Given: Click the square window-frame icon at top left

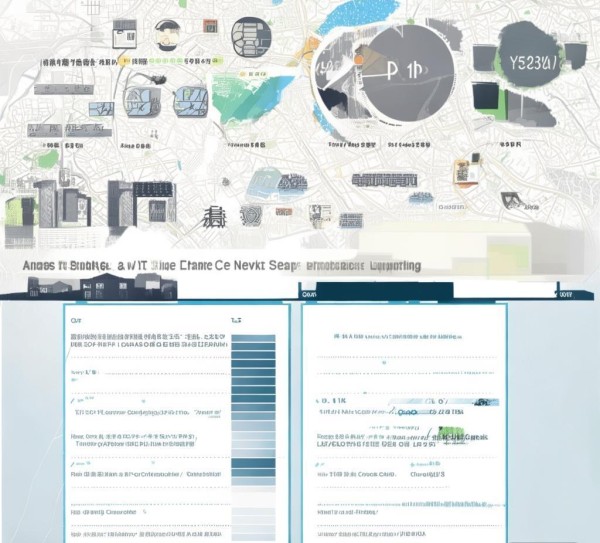Looking at the screenshot, I should pos(125,34).
